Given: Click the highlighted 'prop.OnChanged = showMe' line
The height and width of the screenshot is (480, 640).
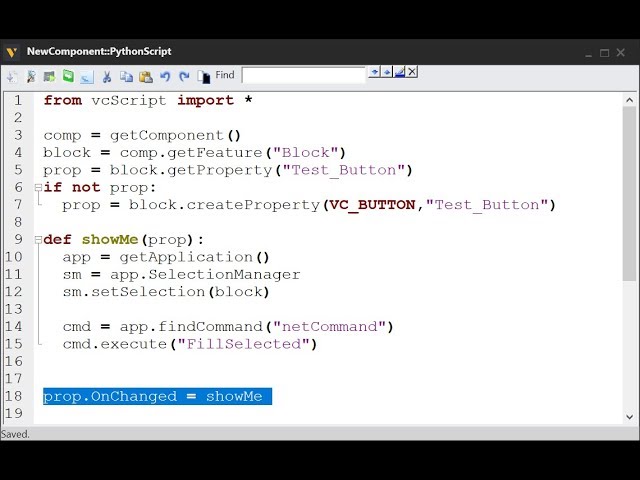Looking at the screenshot, I should (x=158, y=396).
